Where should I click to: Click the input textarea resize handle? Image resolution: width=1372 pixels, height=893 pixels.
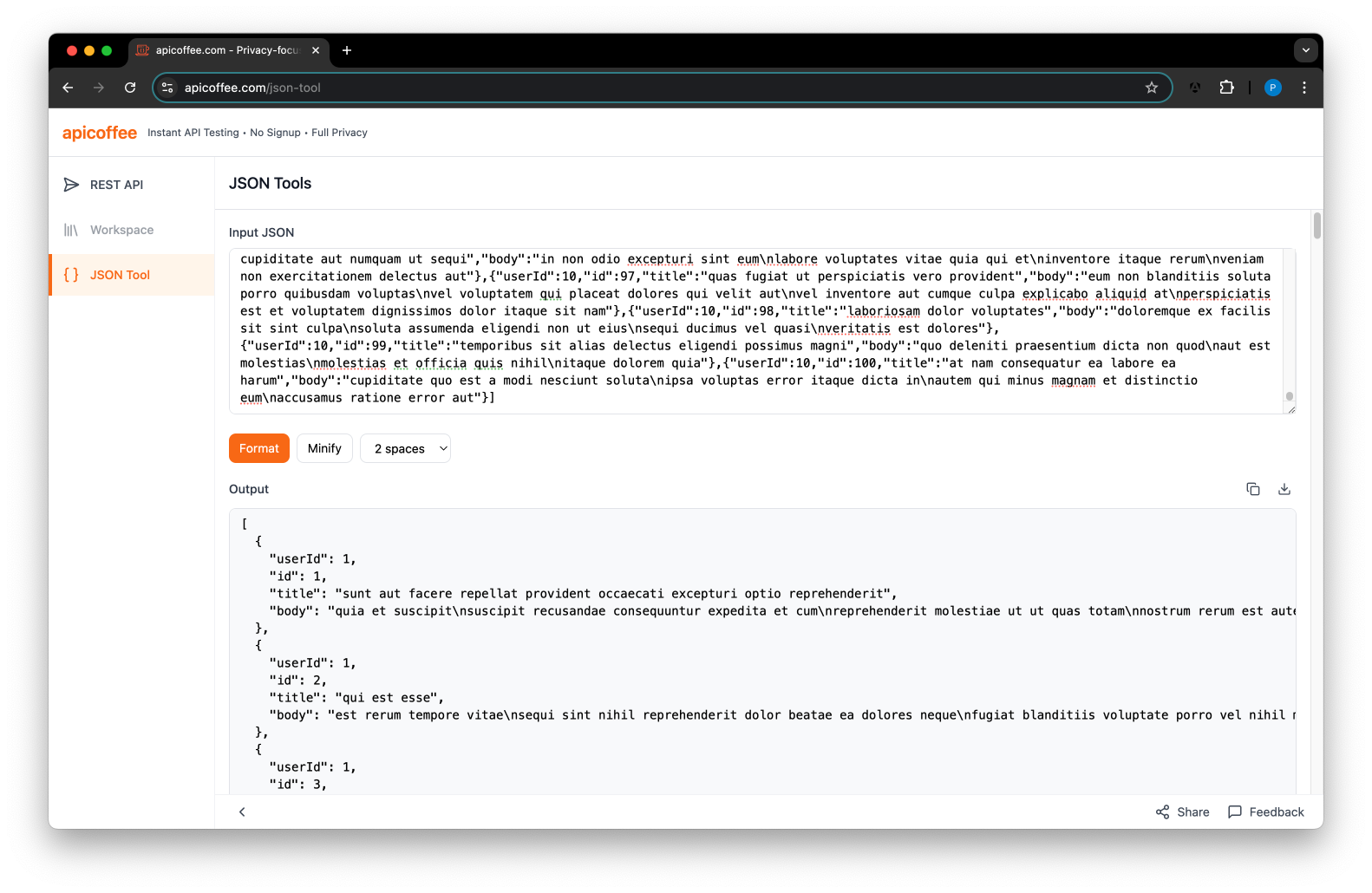1291,409
